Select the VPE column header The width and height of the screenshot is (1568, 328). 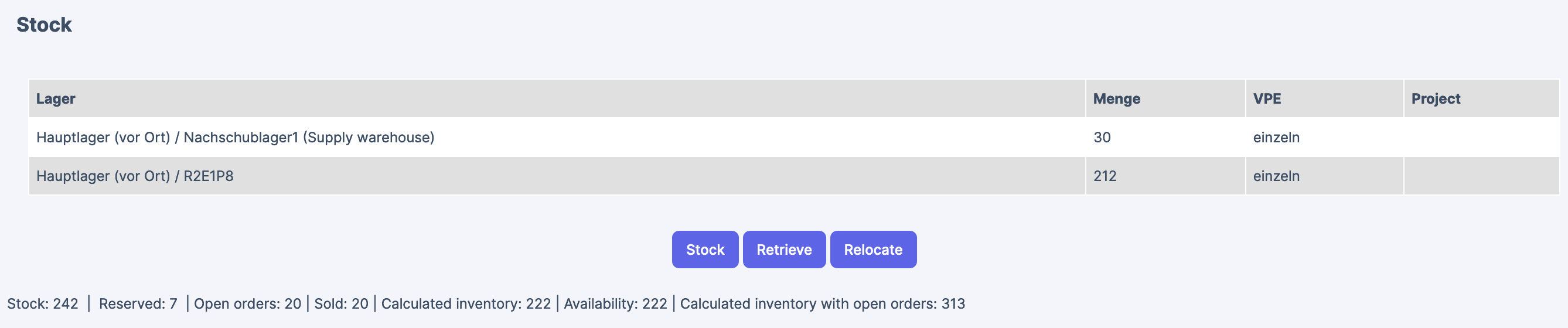pyautogui.click(x=1267, y=98)
